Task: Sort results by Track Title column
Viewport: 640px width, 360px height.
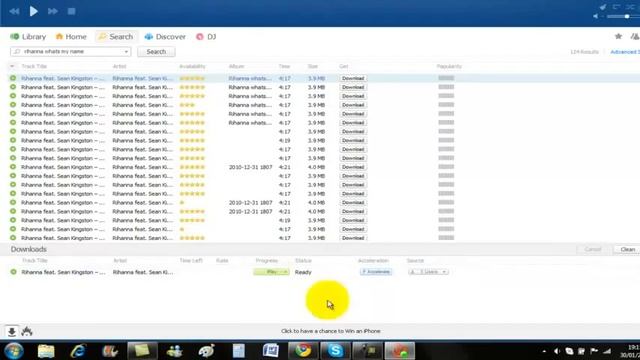Action: (34, 66)
